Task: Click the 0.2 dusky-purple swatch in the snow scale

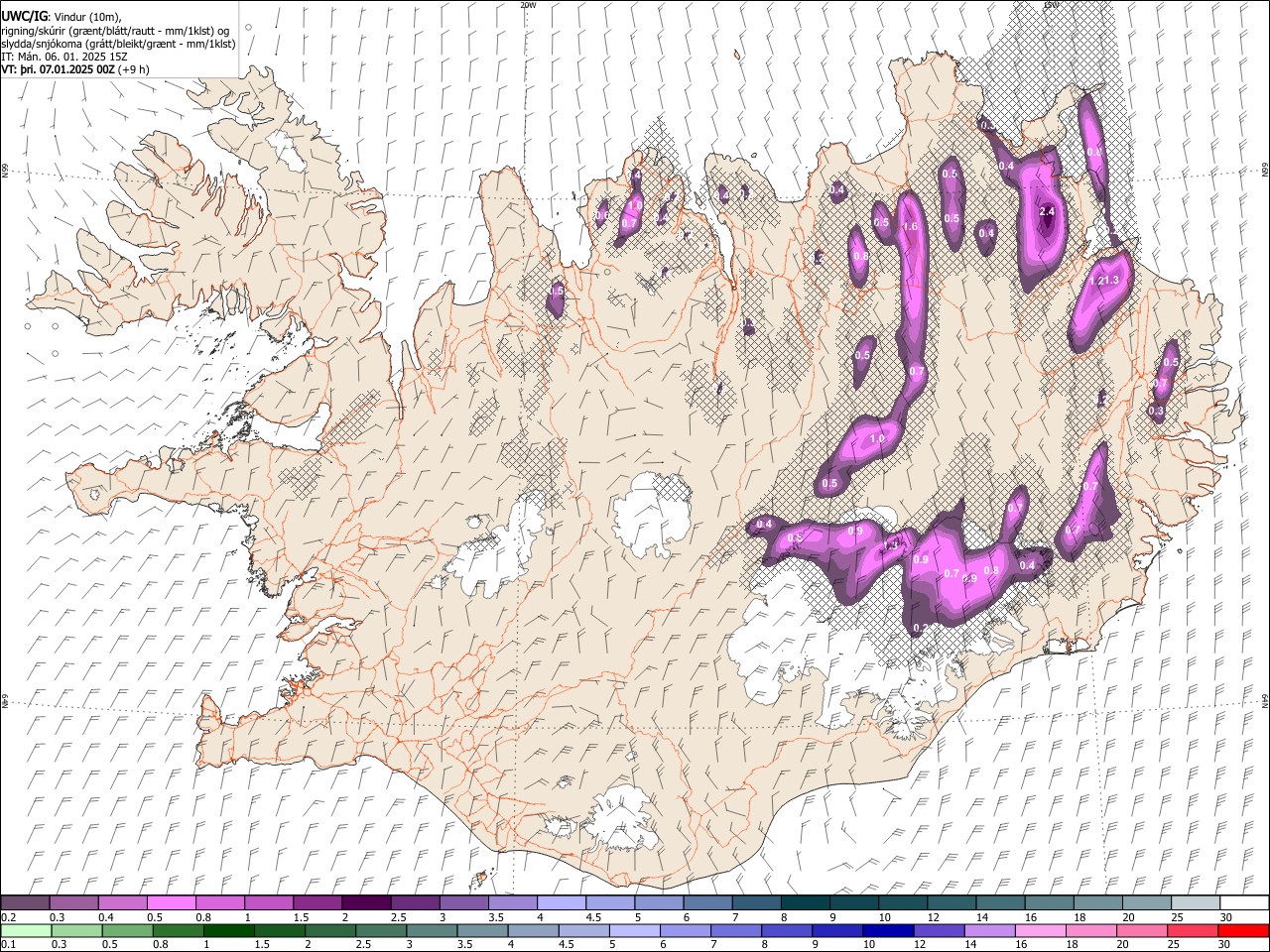Action: pyautogui.click(x=25, y=903)
